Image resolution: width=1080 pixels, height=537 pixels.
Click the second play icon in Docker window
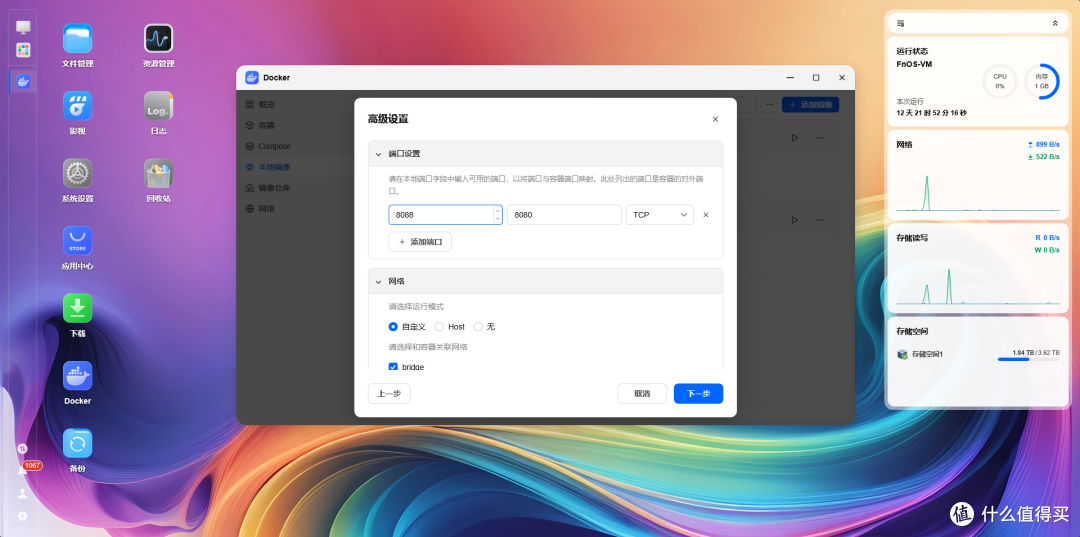pos(794,220)
